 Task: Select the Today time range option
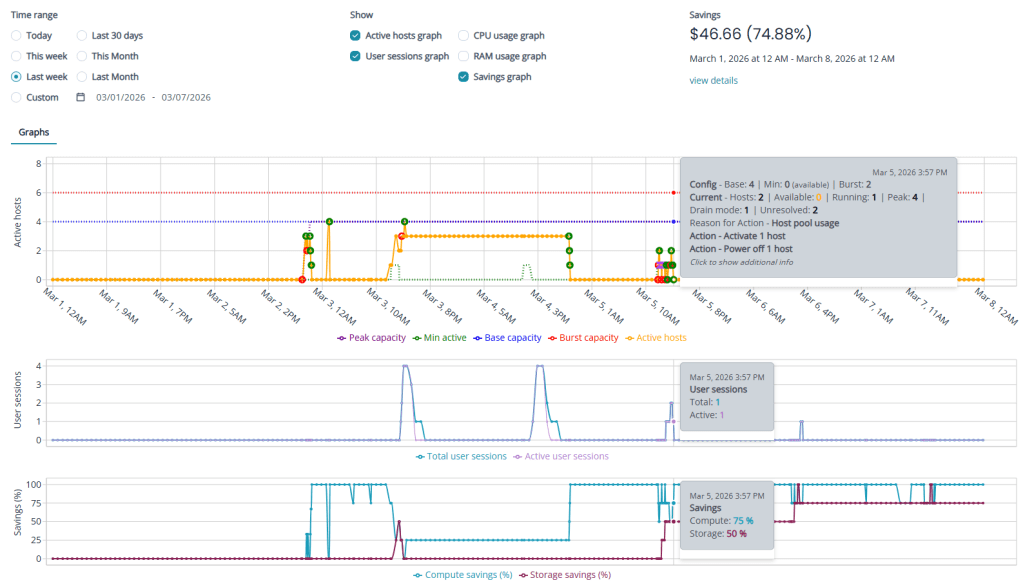click(x=16, y=36)
